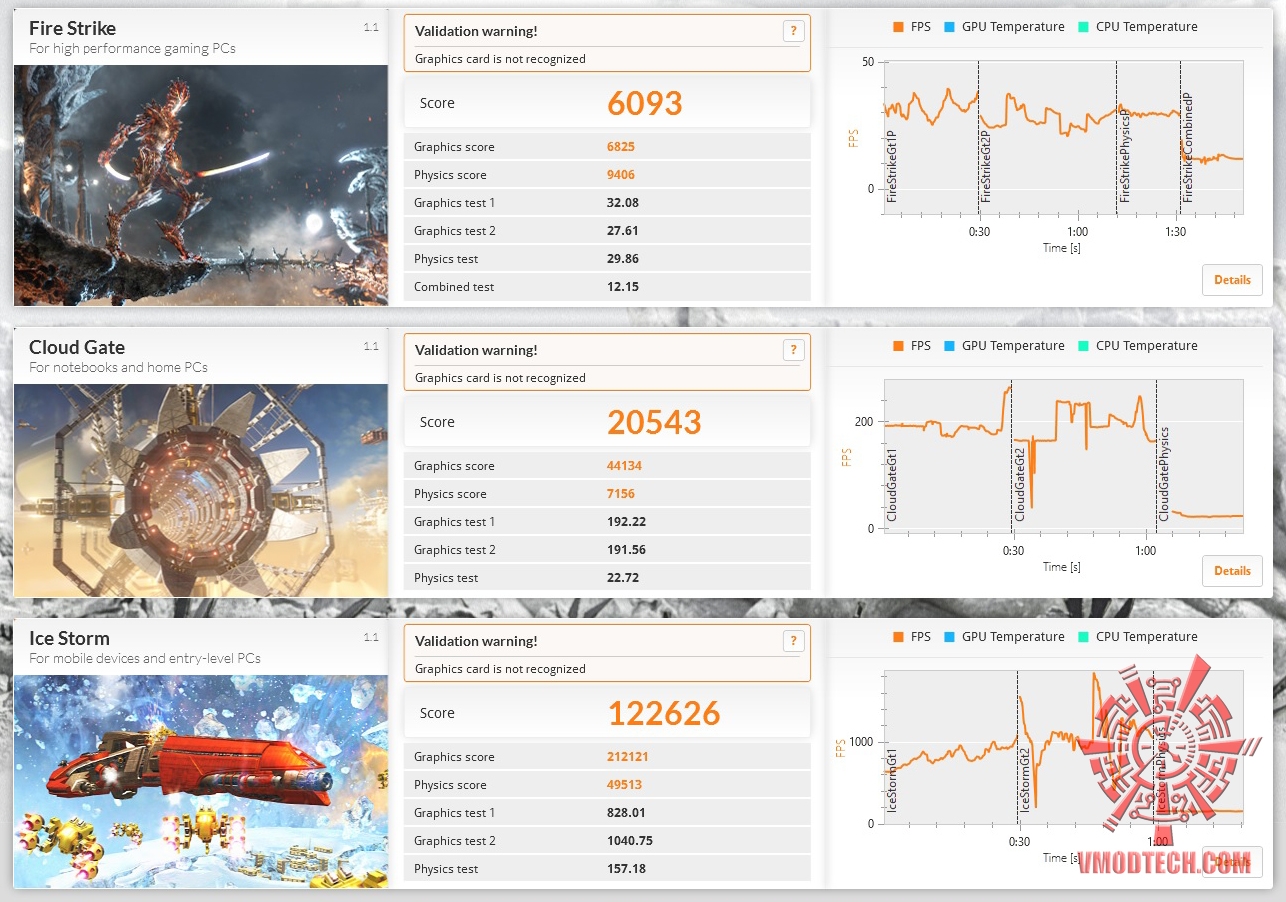Click the Fire Strike graphics score "6825"
The image size is (1286, 902).
(621, 147)
